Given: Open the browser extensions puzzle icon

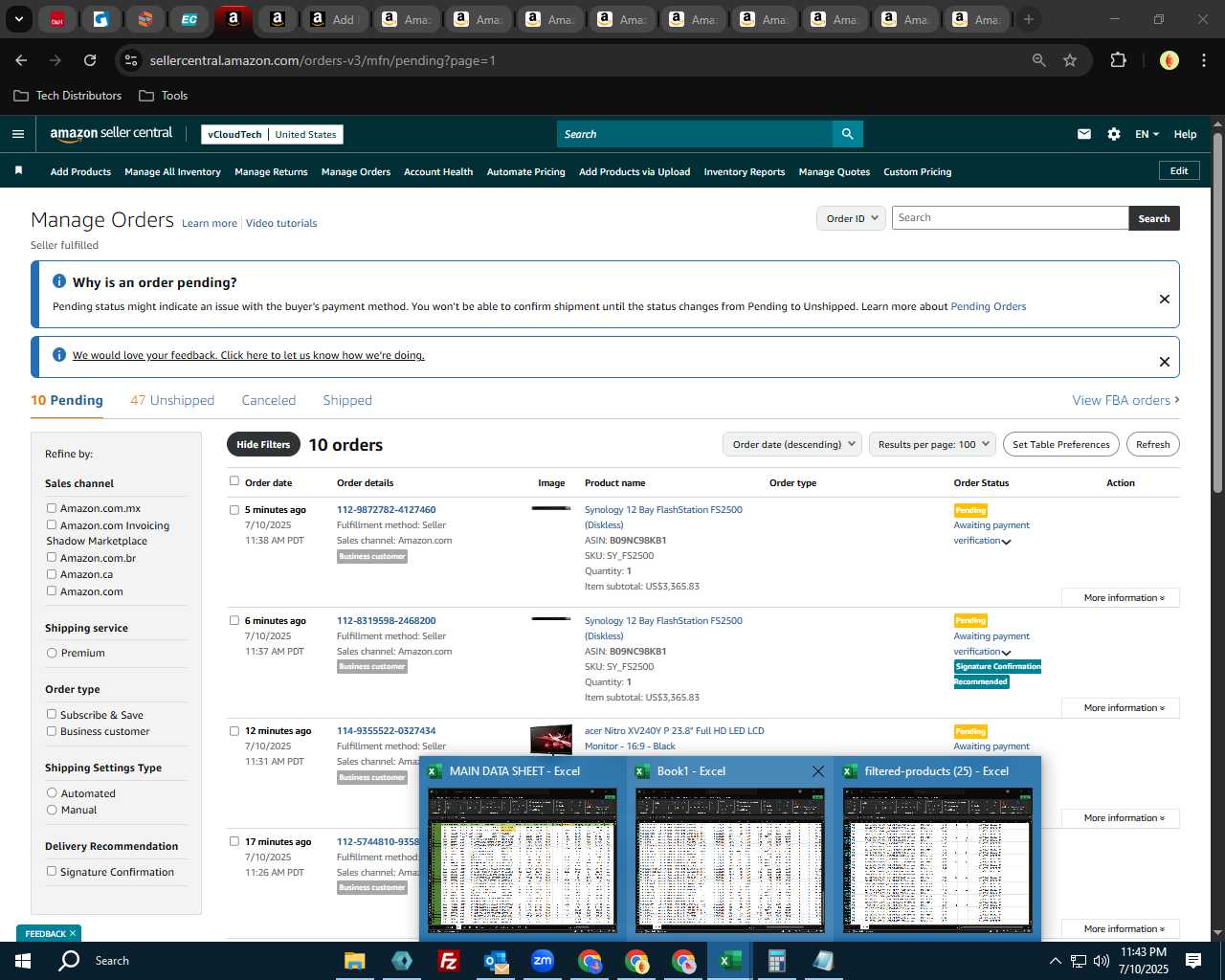Looking at the screenshot, I should point(1118,60).
